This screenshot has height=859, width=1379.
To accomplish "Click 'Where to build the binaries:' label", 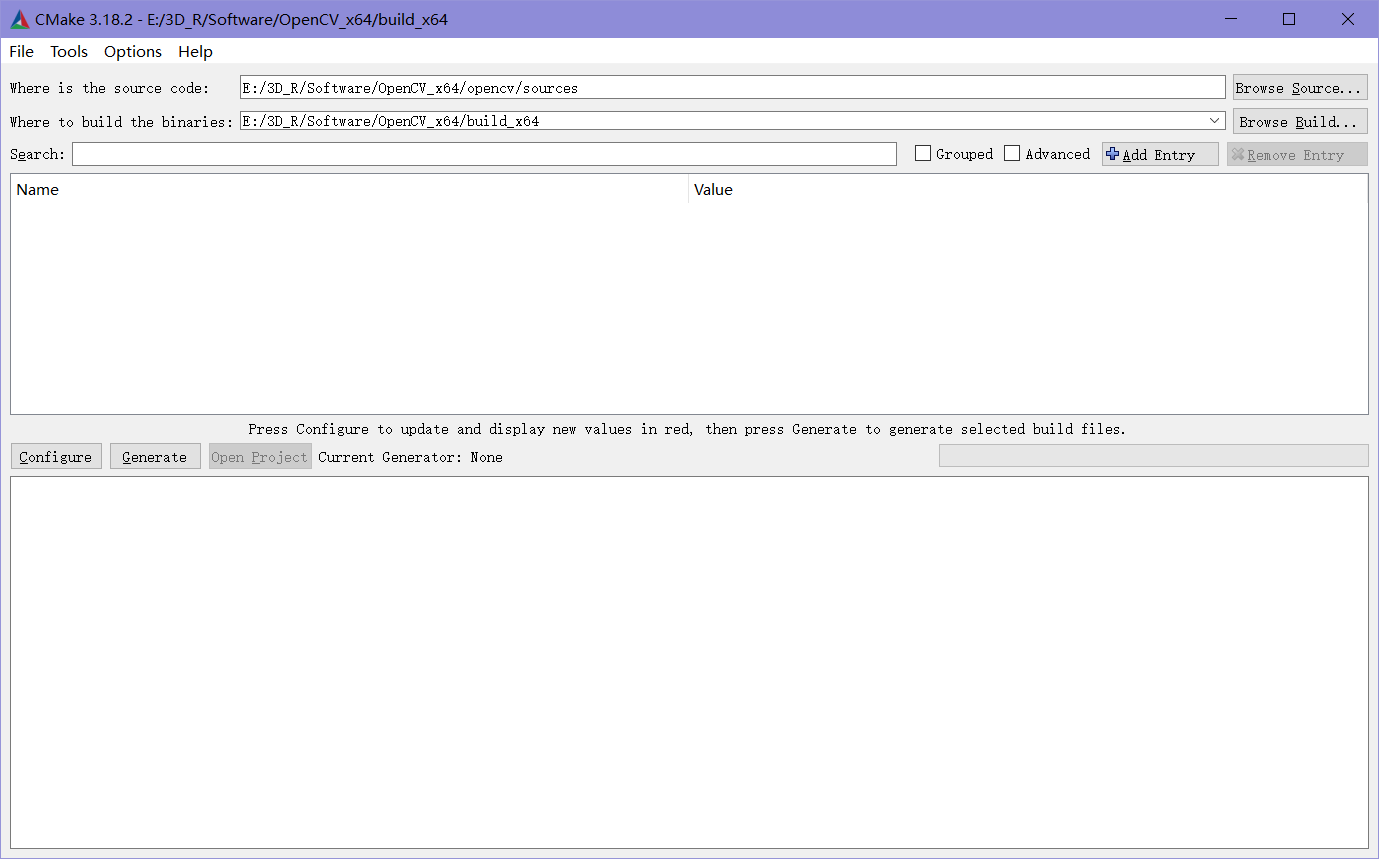I will (x=121, y=122).
